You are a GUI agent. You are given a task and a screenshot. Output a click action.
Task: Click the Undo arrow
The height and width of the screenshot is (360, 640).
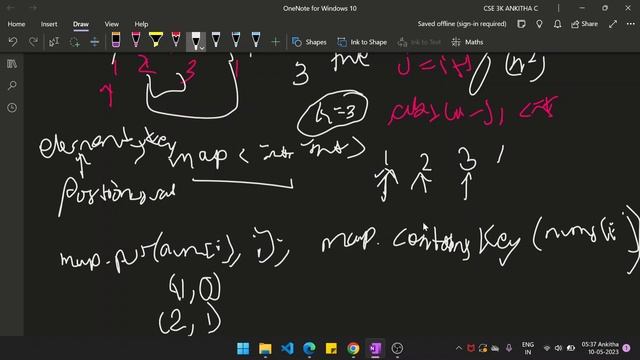coord(13,42)
